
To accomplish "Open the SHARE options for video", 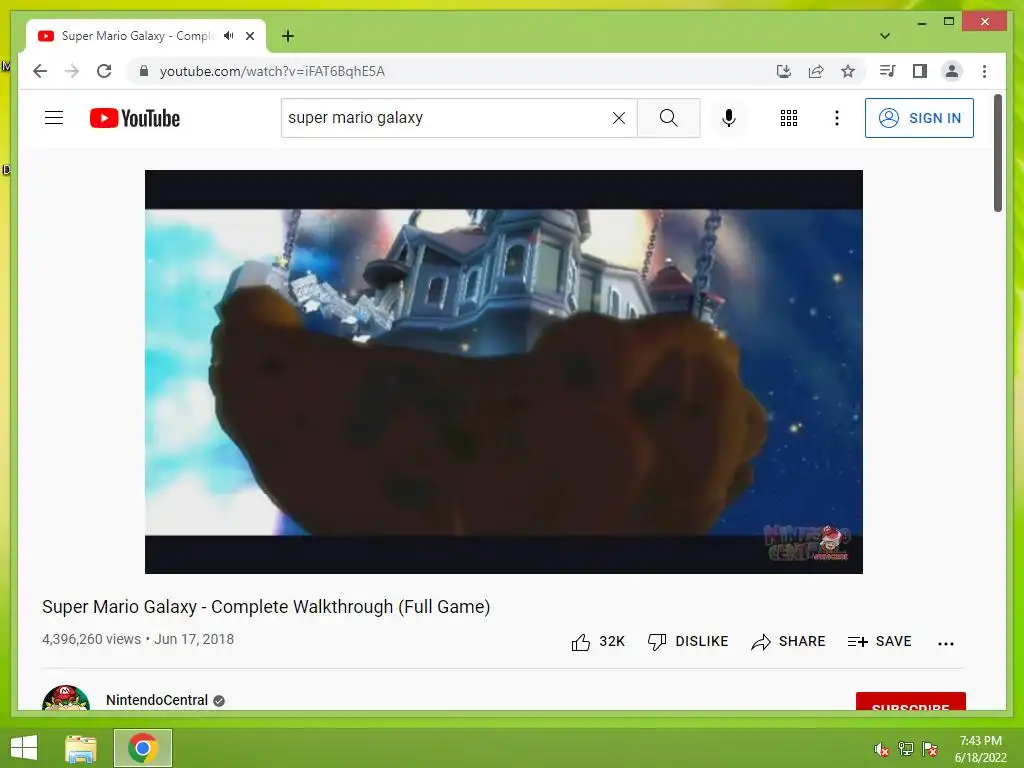I will [x=788, y=641].
